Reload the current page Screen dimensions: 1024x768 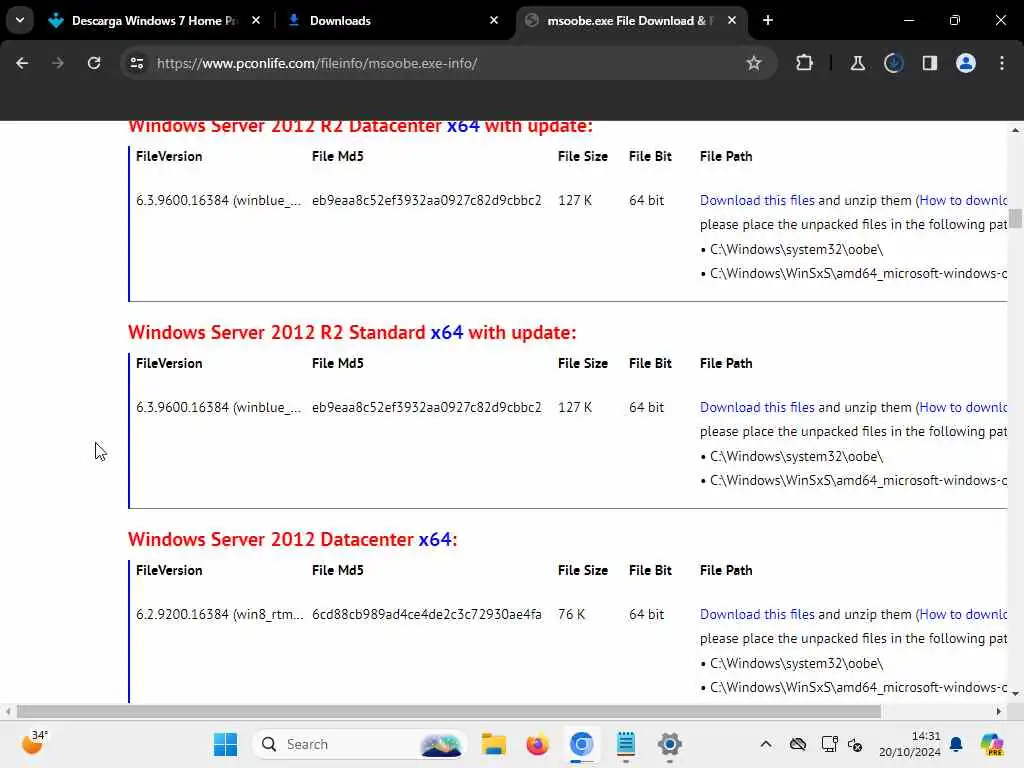point(94,63)
